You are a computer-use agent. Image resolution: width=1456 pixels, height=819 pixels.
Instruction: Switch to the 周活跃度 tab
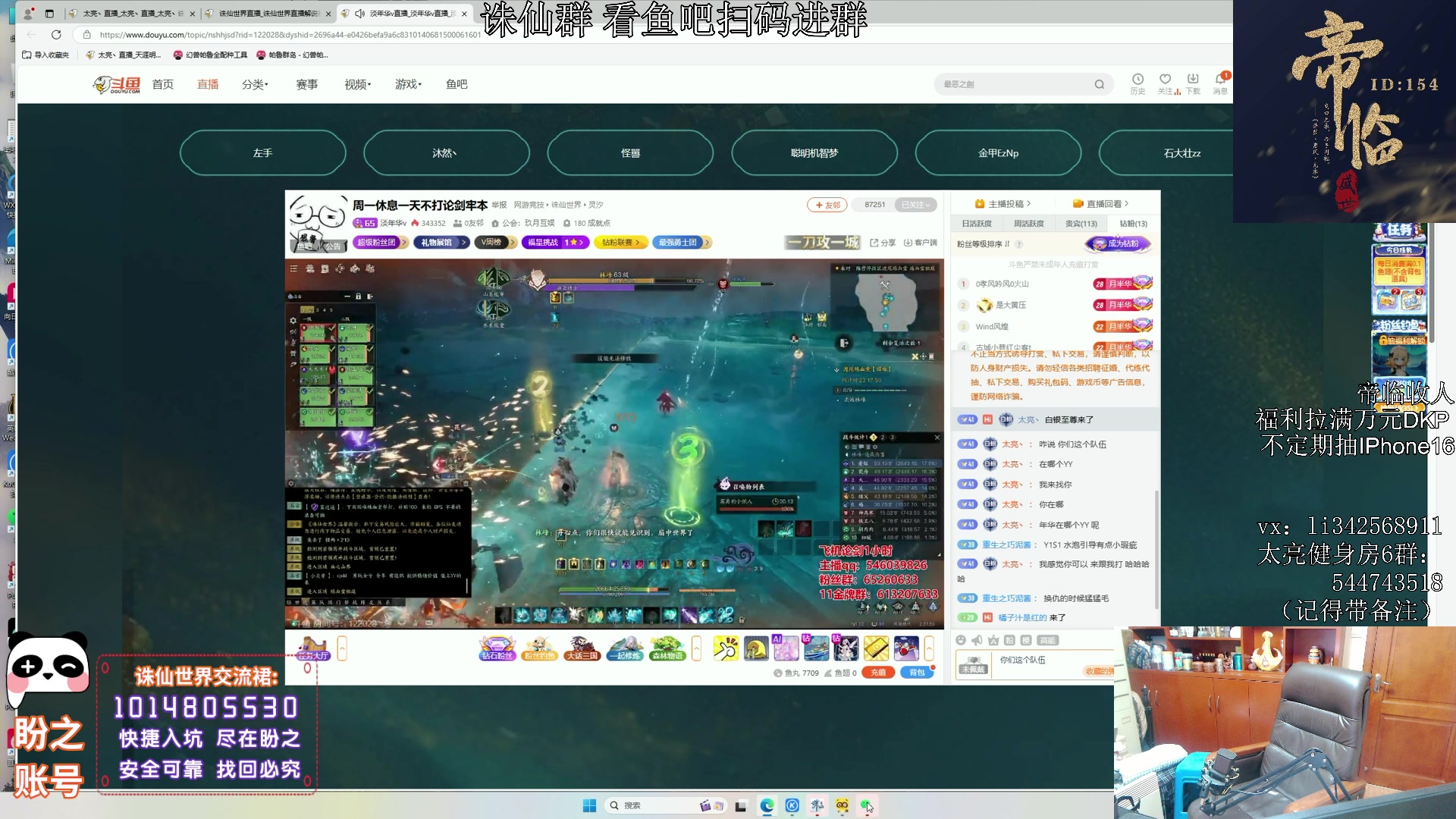1029,224
